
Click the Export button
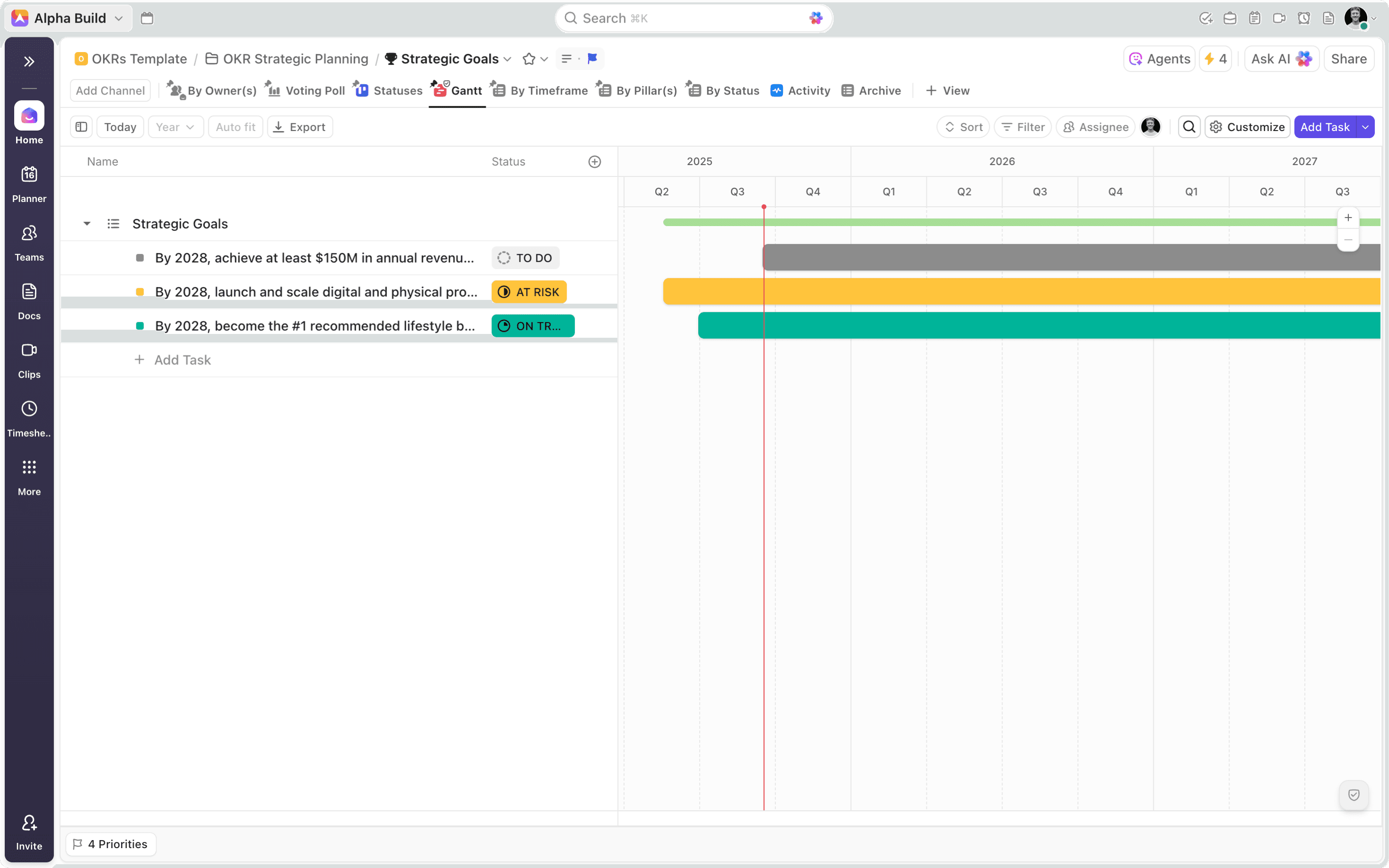click(299, 127)
